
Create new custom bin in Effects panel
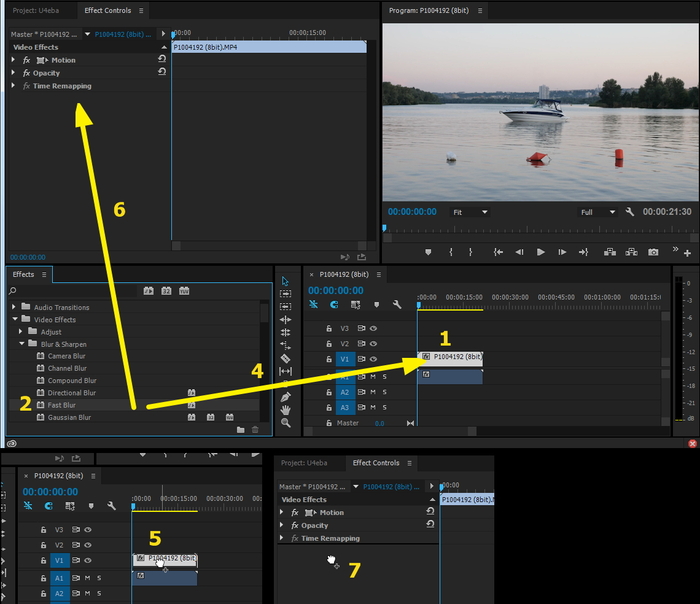pos(240,430)
